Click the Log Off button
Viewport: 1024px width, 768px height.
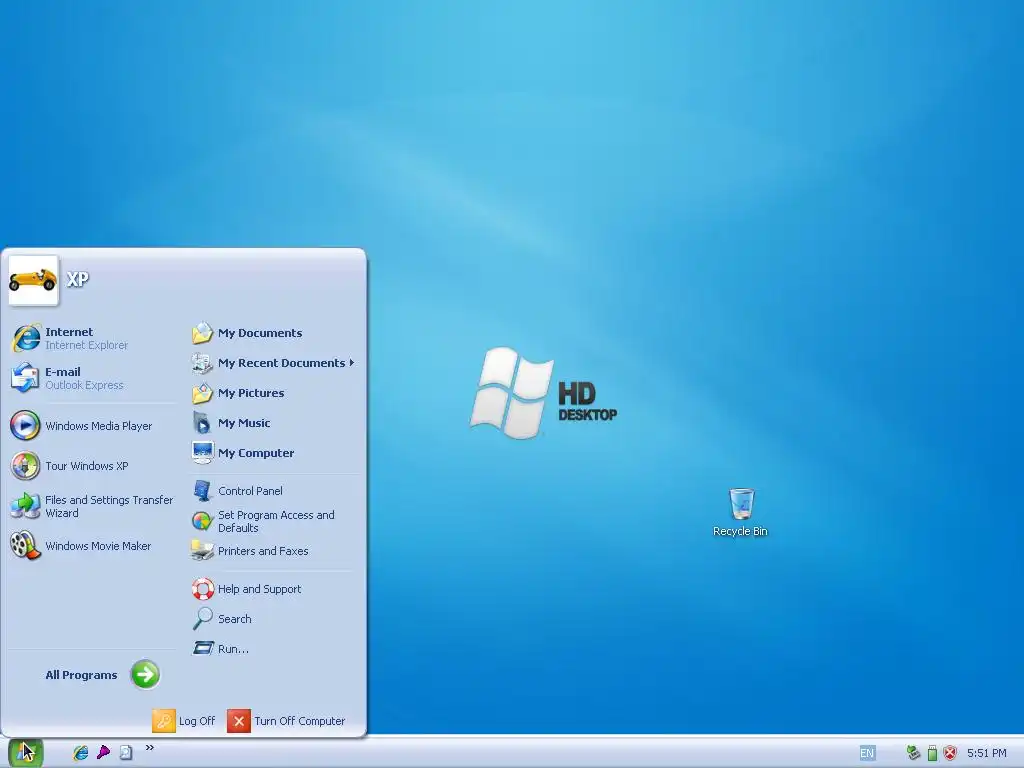click(184, 721)
